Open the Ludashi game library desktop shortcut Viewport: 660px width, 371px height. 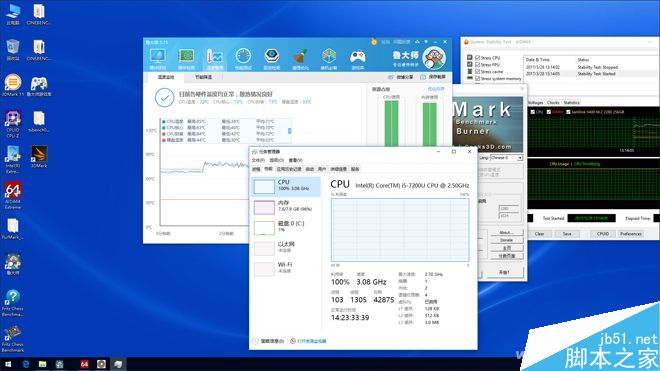pyautogui.click(x=39, y=86)
